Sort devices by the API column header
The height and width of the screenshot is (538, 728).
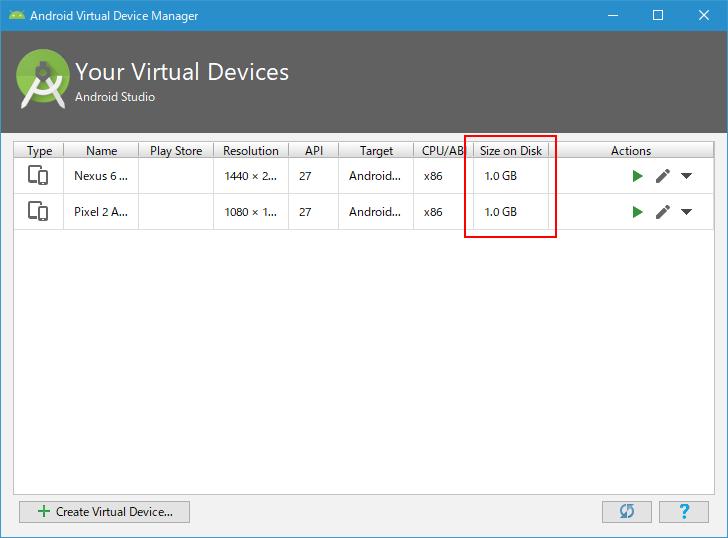[x=314, y=150]
